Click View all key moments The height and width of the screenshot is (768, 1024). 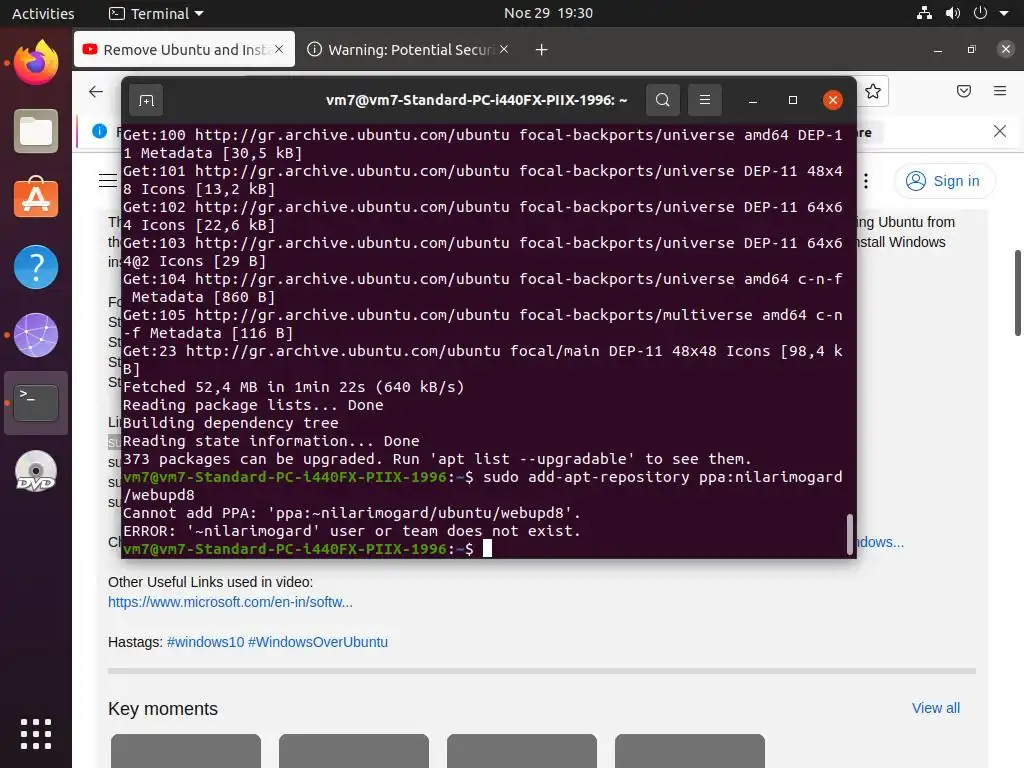935,708
